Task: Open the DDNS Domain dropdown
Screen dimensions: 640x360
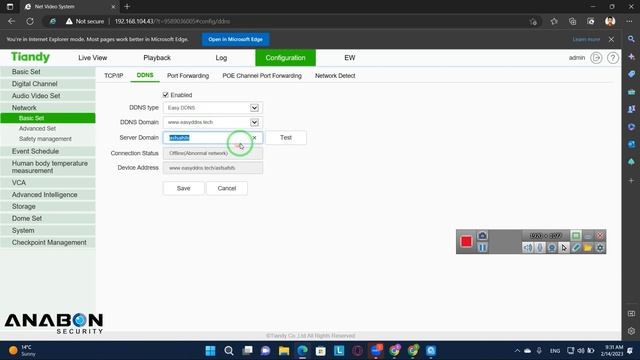Action: click(x=254, y=122)
